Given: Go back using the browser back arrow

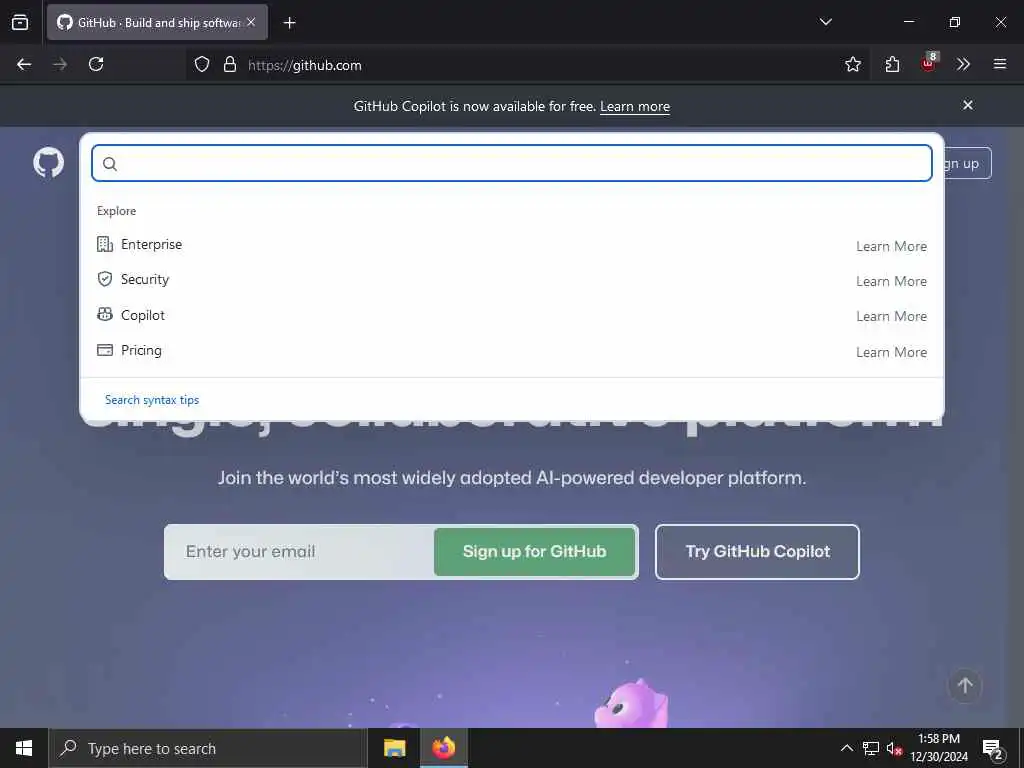Looking at the screenshot, I should coord(24,64).
